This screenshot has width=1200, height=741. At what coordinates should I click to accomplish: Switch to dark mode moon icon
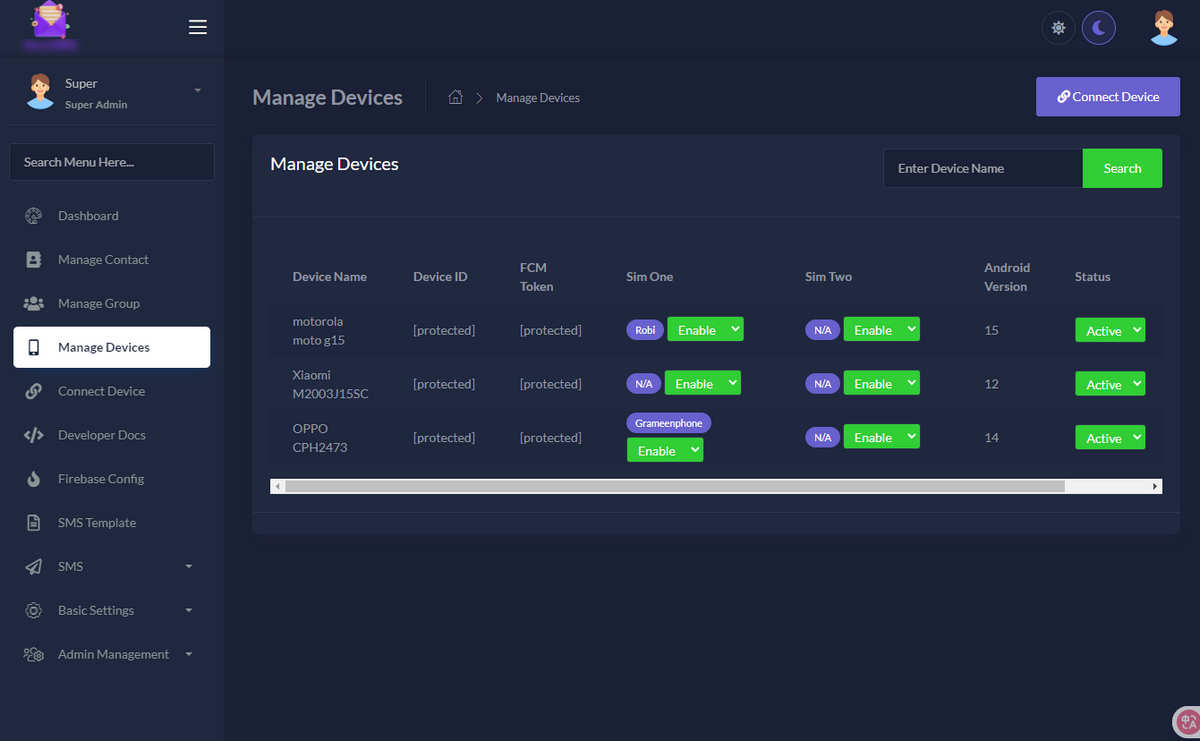click(x=1099, y=27)
